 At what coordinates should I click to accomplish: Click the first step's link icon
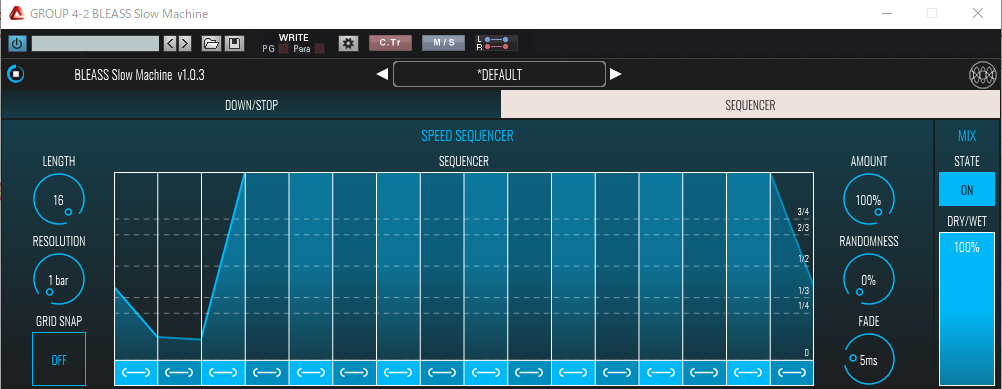point(136,372)
